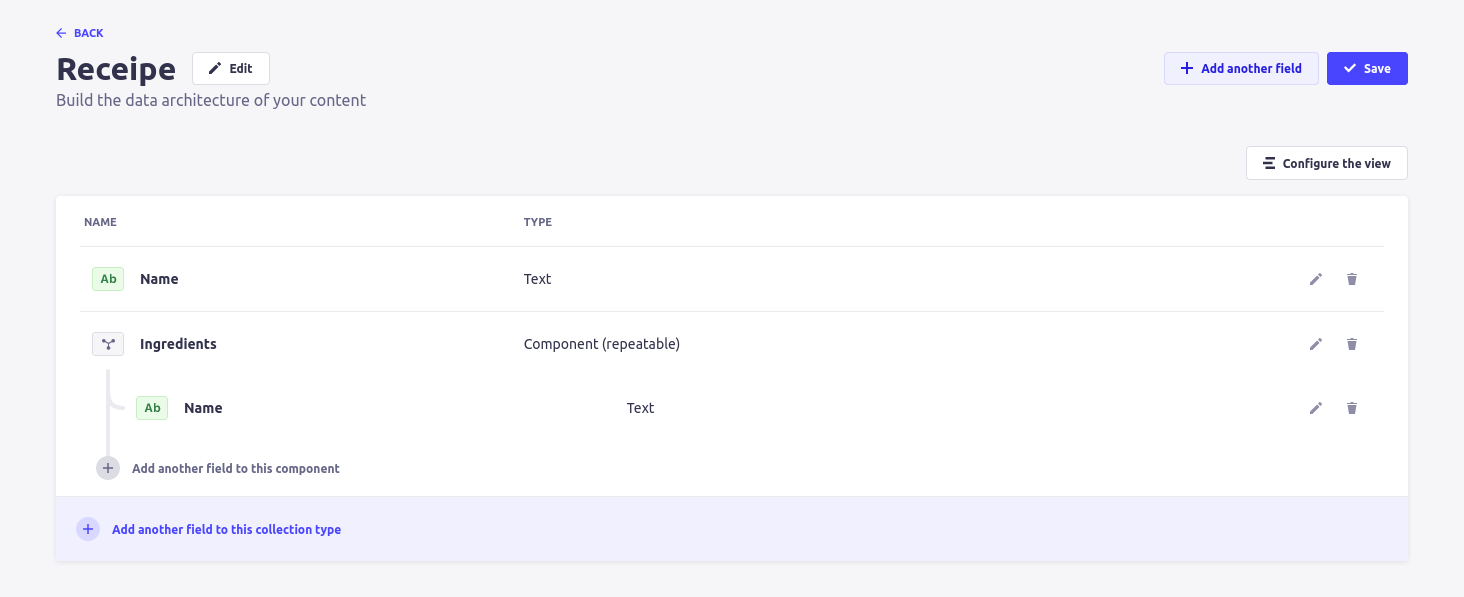Add another field to this component
The width and height of the screenshot is (1464, 597).
pyautogui.click(x=236, y=468)
